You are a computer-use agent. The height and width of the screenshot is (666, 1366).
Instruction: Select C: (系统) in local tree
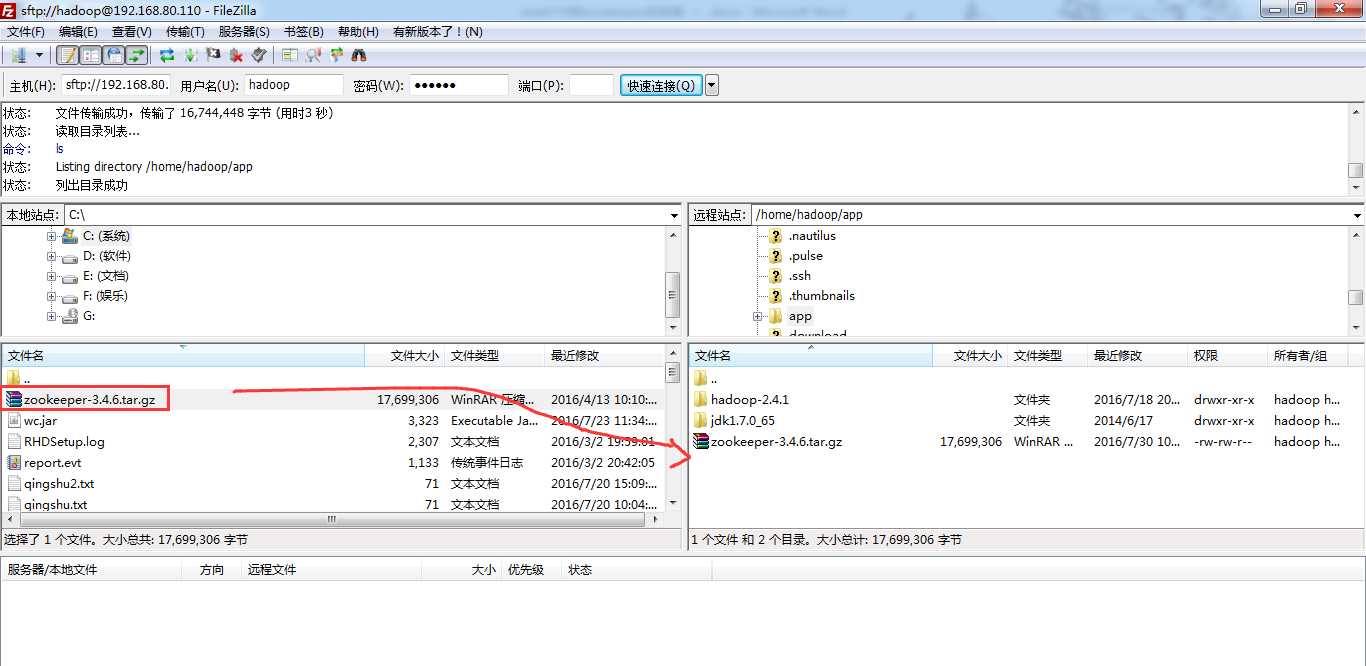pyautogui.click(x=106, y=236)
